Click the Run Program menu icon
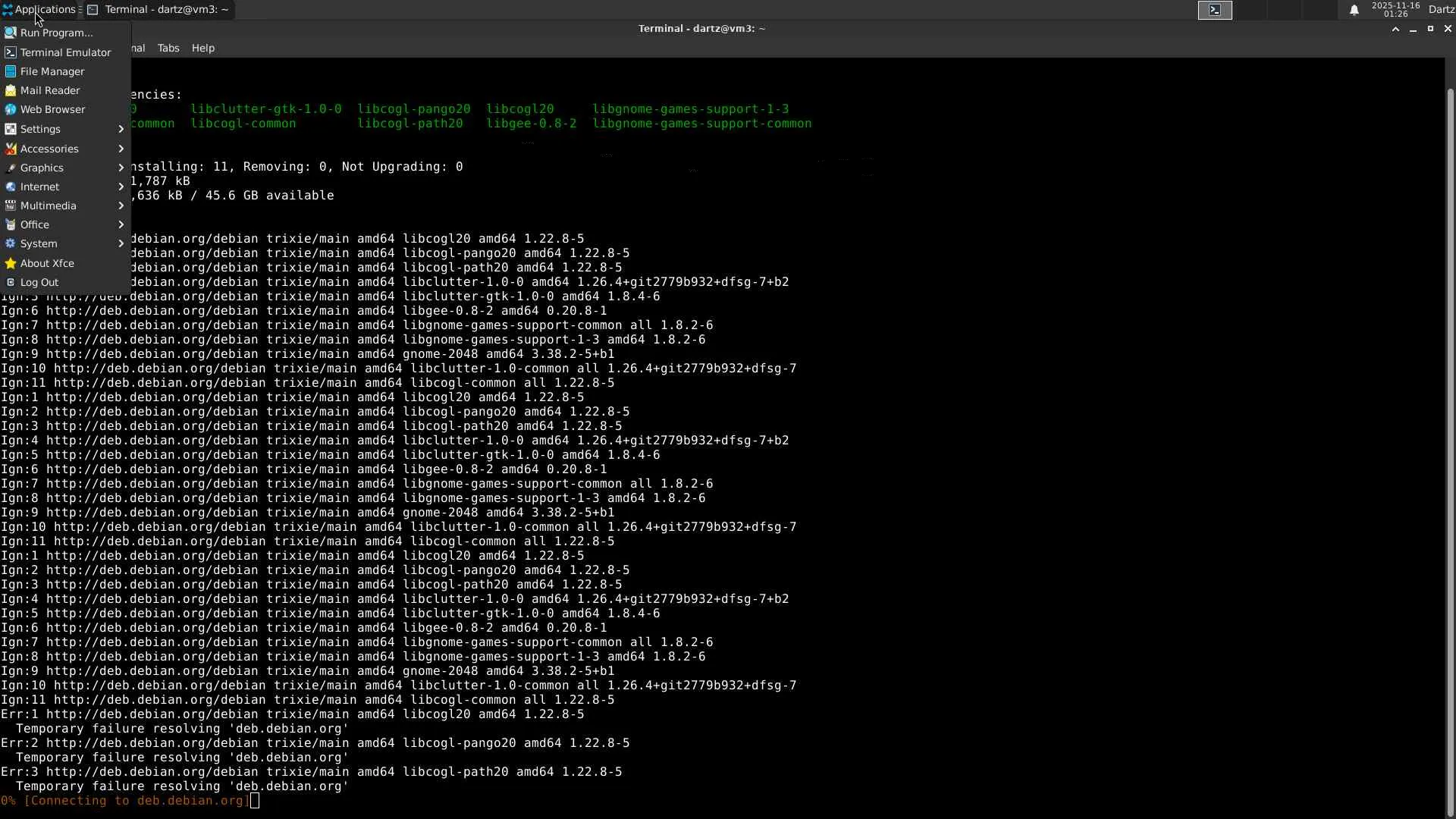The width and height of the screenshot is (1456, 819). click(x=11, y=33)
